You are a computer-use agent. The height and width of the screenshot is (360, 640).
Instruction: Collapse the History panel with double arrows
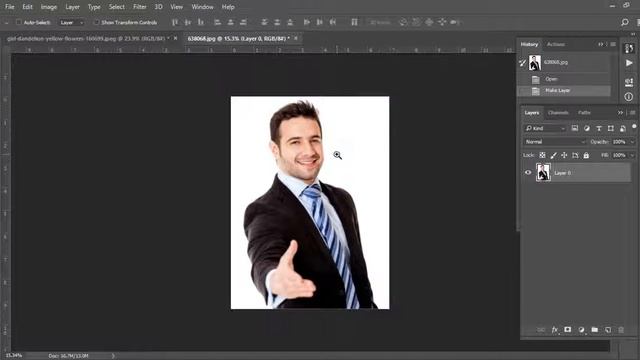pyautogui.click(x=601, y=44)
